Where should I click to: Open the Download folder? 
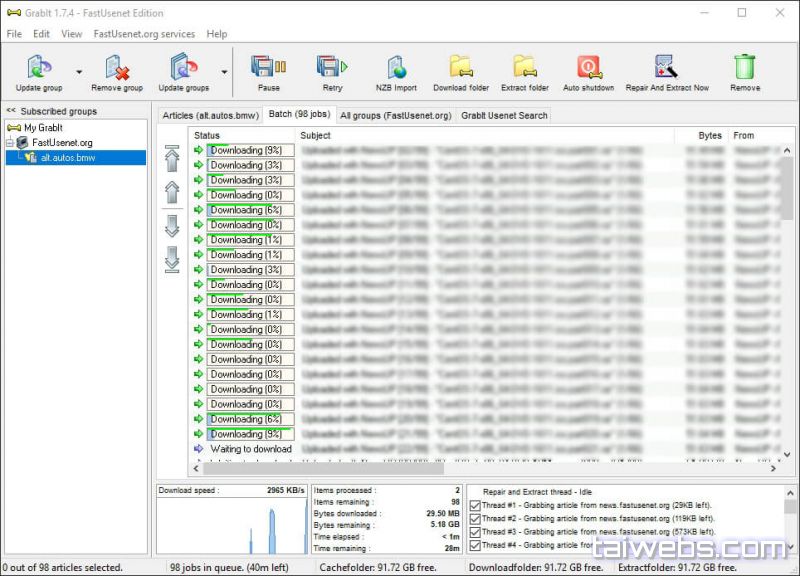click(461, 68)
